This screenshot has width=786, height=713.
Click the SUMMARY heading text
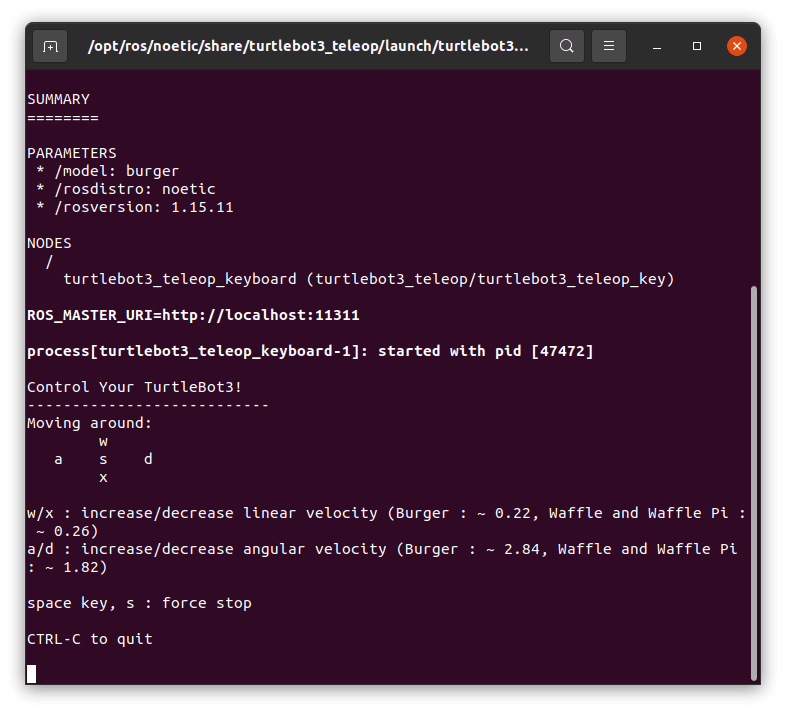point(58,99)
